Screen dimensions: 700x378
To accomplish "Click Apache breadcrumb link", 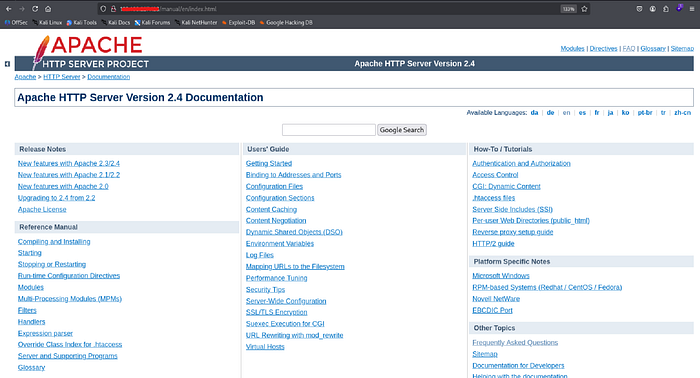I will 25,77.
